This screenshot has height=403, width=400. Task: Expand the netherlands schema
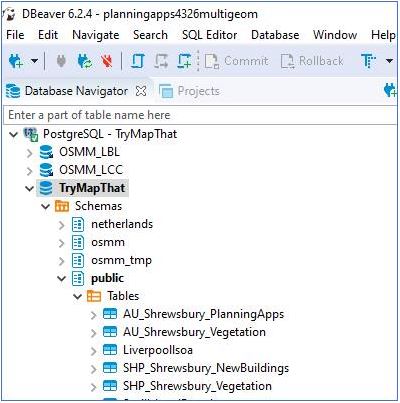click(x=61, y=225)
